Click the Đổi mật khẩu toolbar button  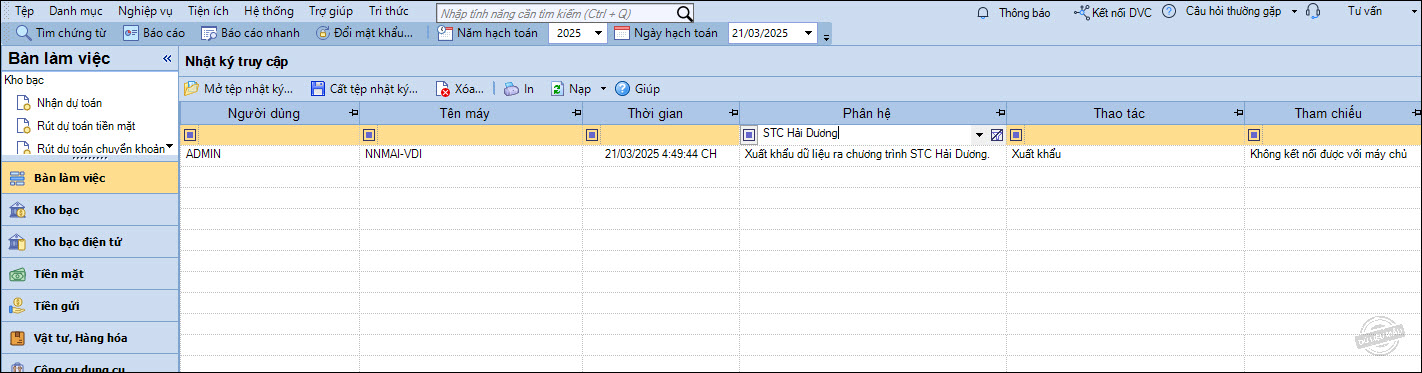click(364, 33)
